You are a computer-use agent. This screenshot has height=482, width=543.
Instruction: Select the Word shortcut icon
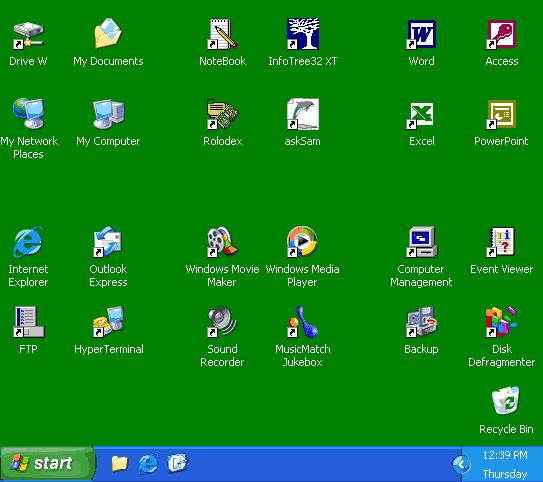coord(421,34)
